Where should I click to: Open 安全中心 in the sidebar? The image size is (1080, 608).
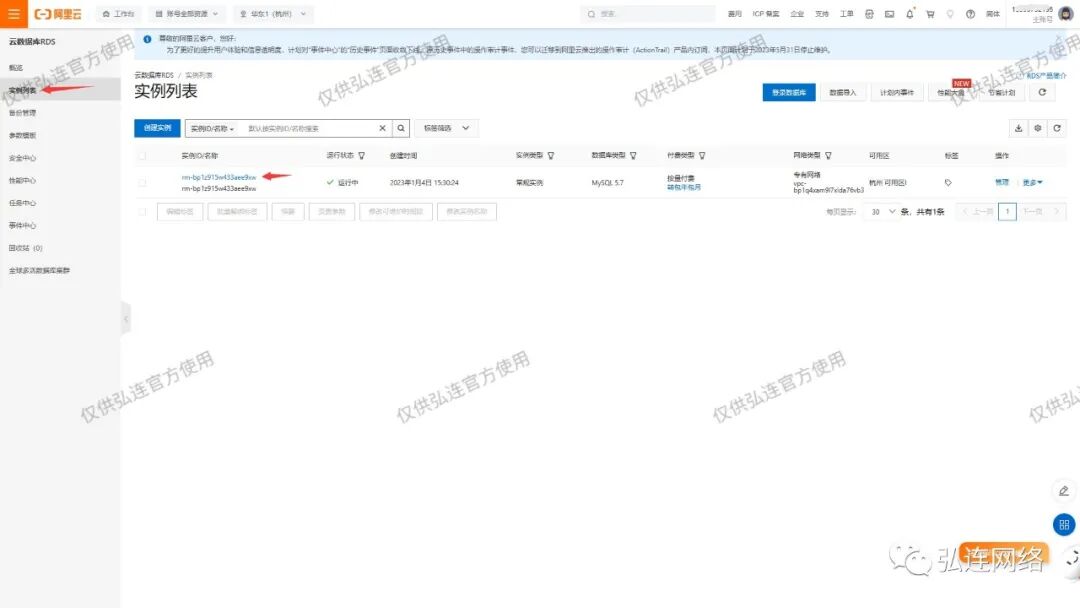(x=22, y=158)
